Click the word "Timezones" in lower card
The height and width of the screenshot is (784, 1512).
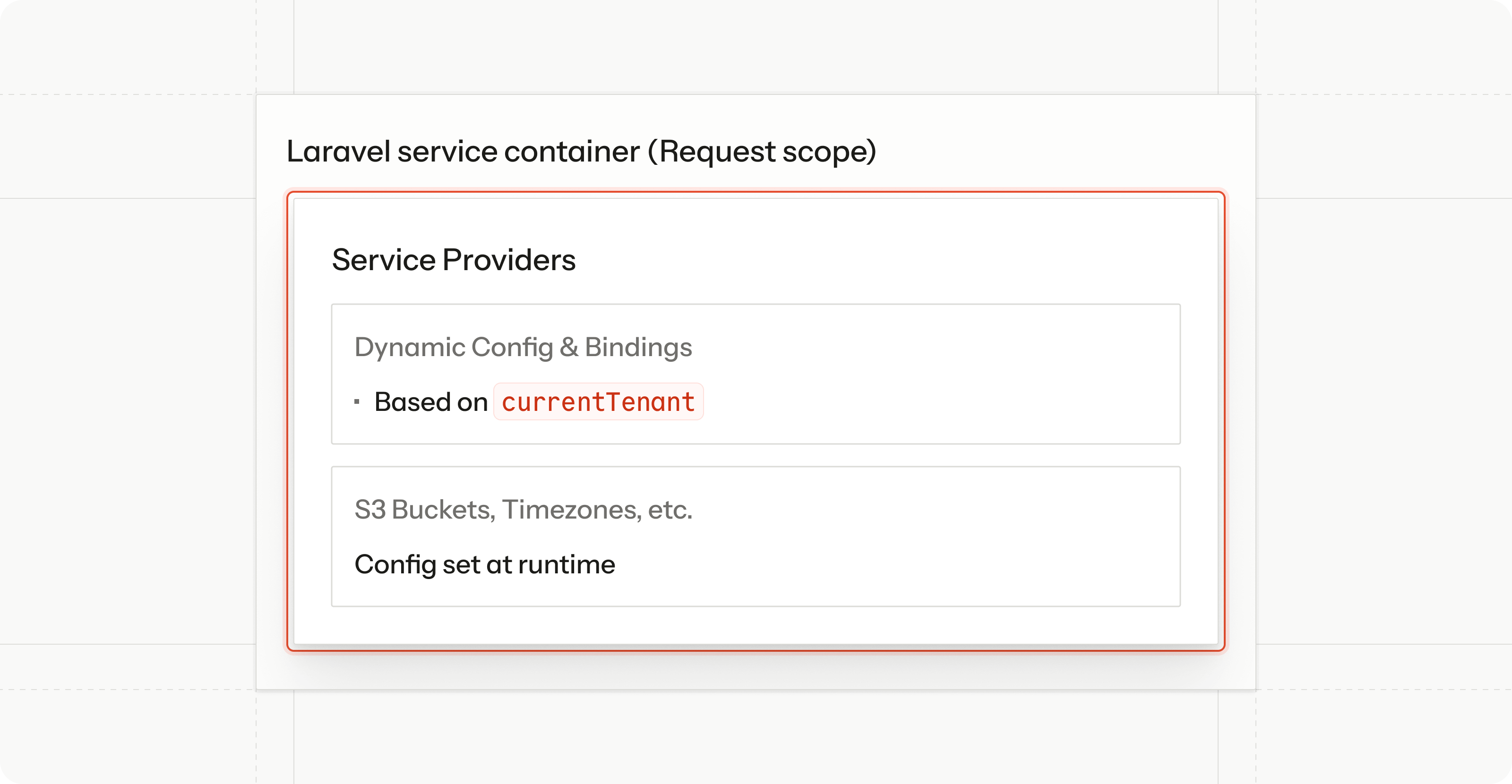point(569,510)
